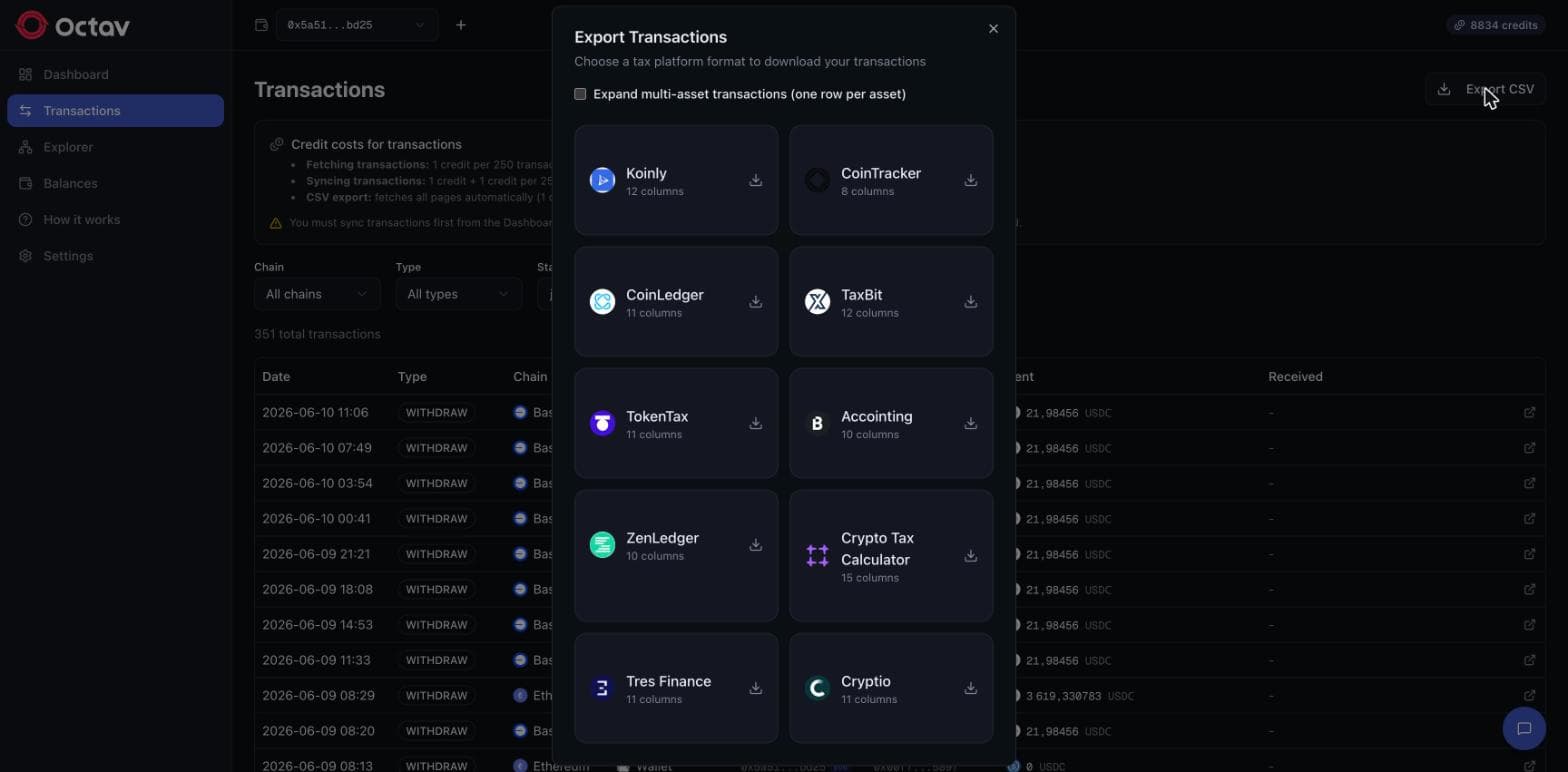
Task: Open the All chains filter dropdown
Action: coord(316,294)
